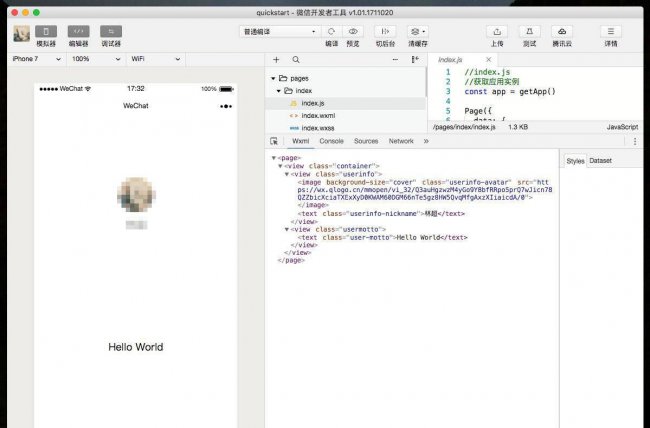
Task: Collapse the pages folder
Action: click(273, 78)
